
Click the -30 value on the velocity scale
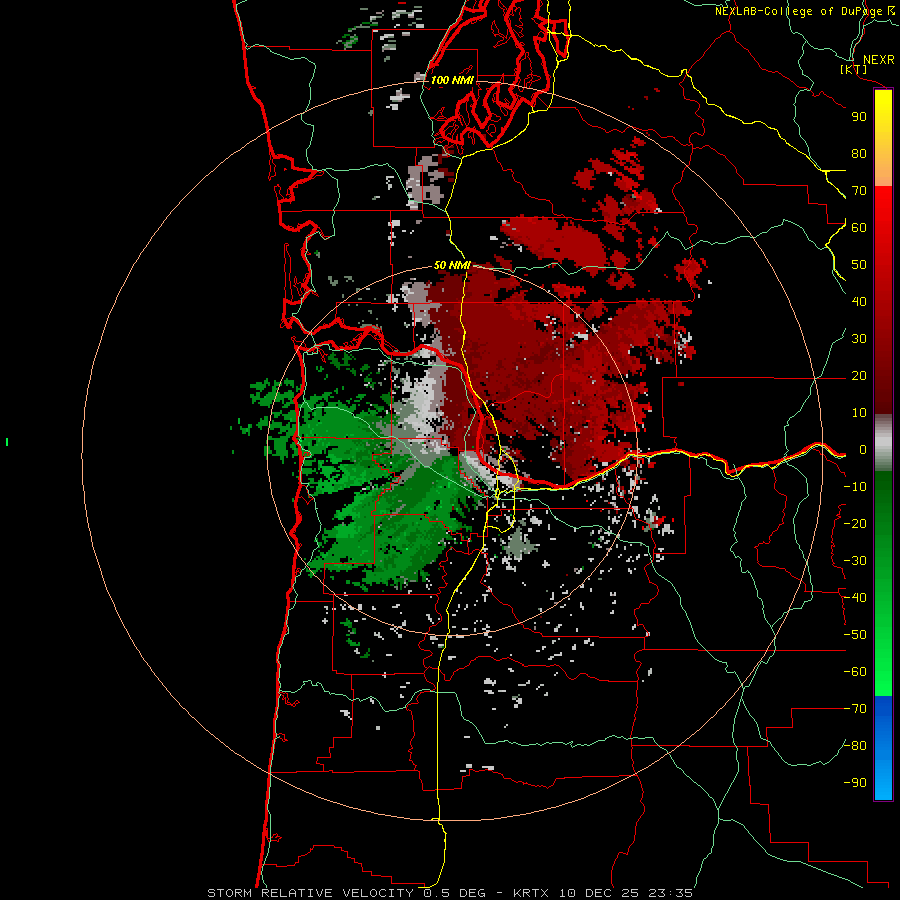point(855,561)
